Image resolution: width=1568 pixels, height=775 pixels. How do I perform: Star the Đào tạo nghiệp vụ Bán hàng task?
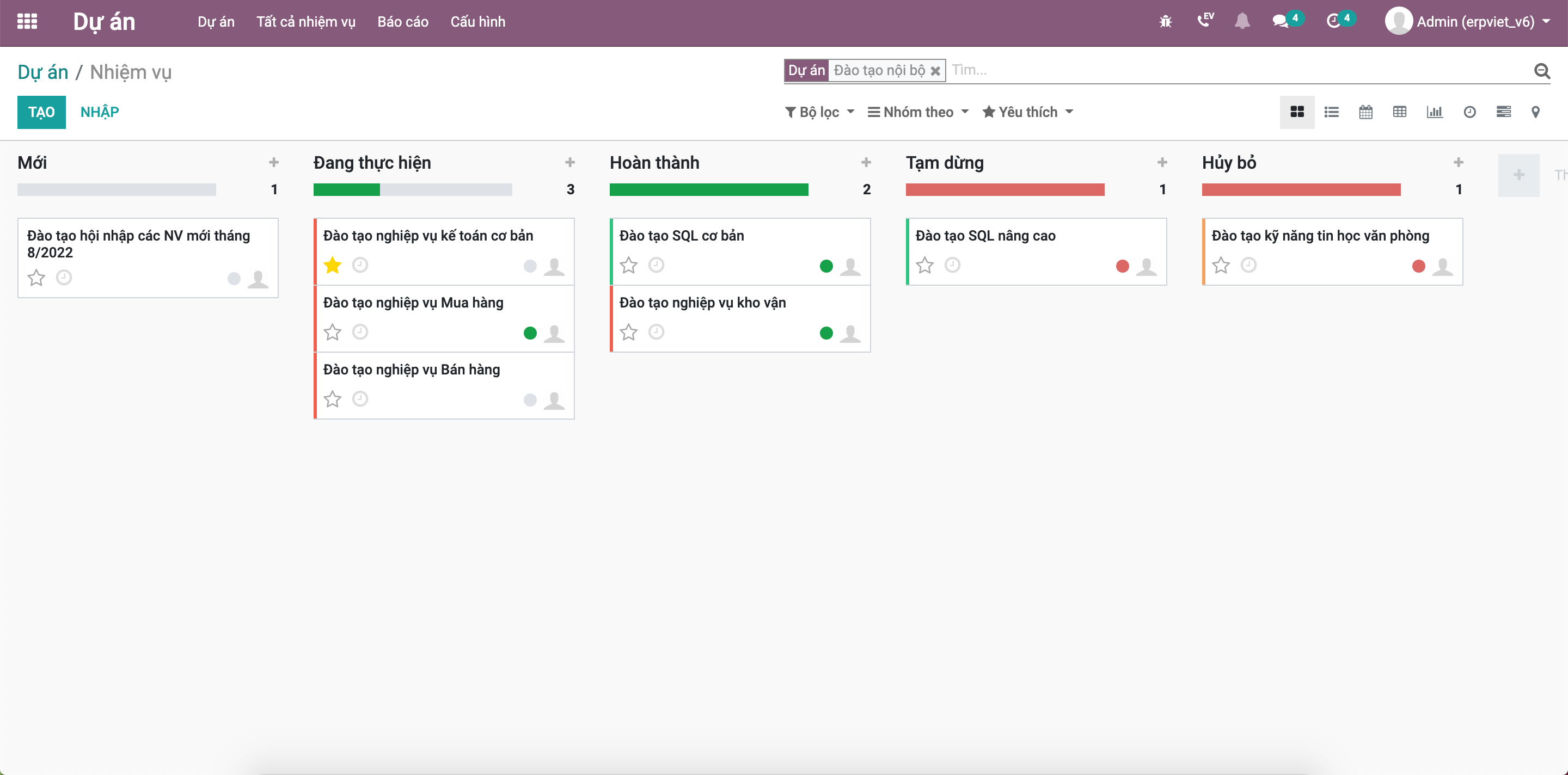pos(332,399)
